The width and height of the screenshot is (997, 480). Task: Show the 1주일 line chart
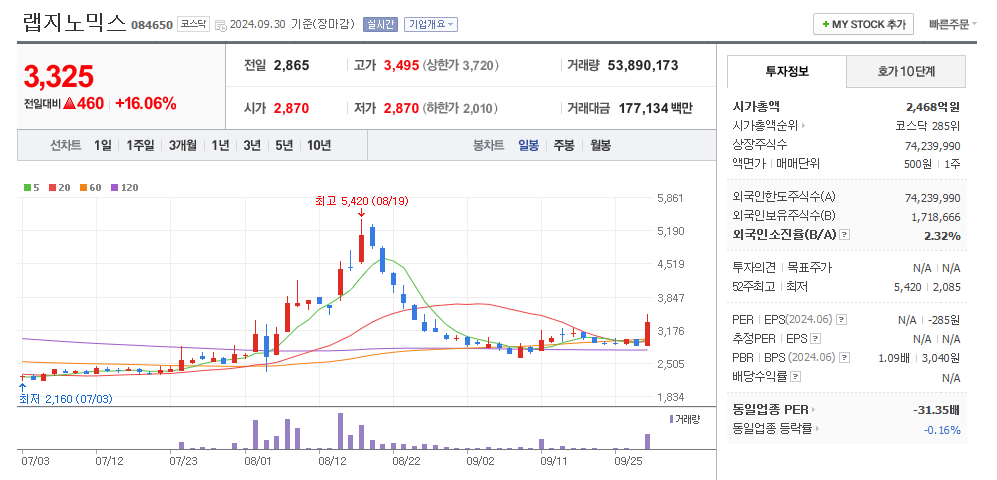pos(140,146)
